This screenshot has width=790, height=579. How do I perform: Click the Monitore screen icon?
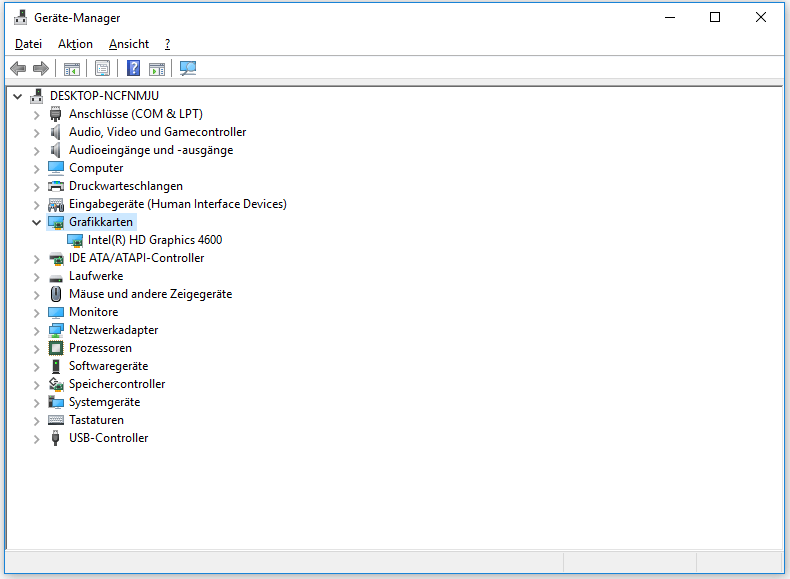click(56, 312)
